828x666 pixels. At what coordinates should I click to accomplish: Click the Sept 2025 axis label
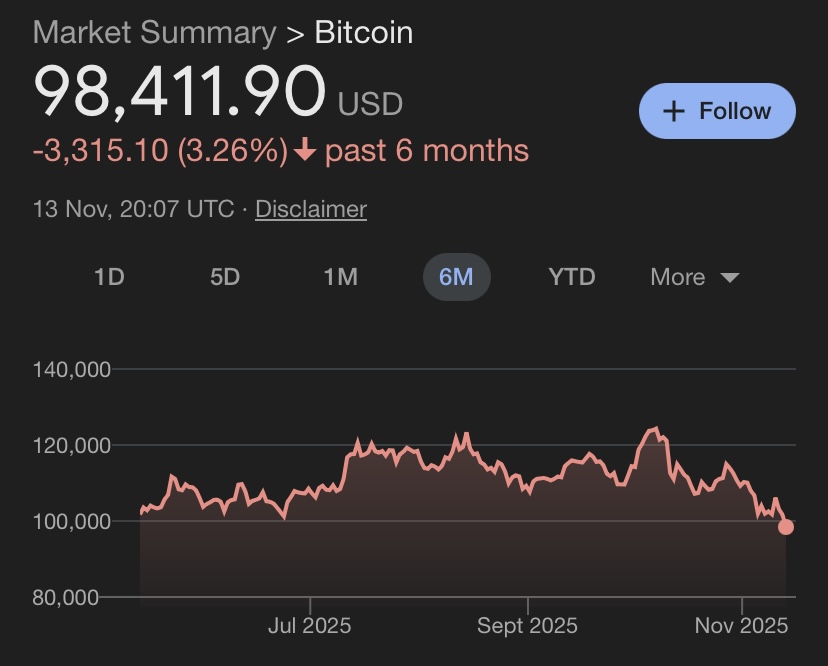(x=527, y=626)
